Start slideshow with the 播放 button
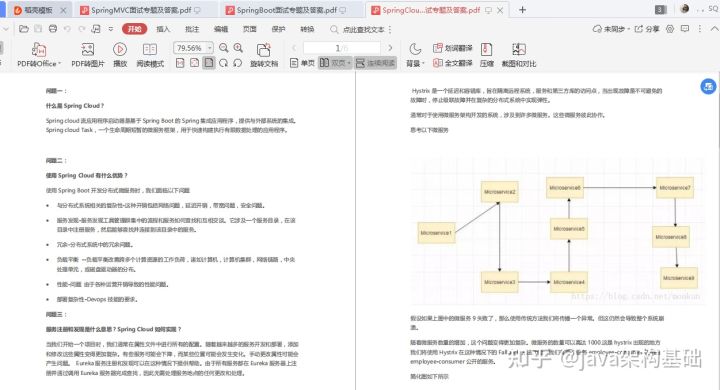720x390 pixels. (120, 55)
